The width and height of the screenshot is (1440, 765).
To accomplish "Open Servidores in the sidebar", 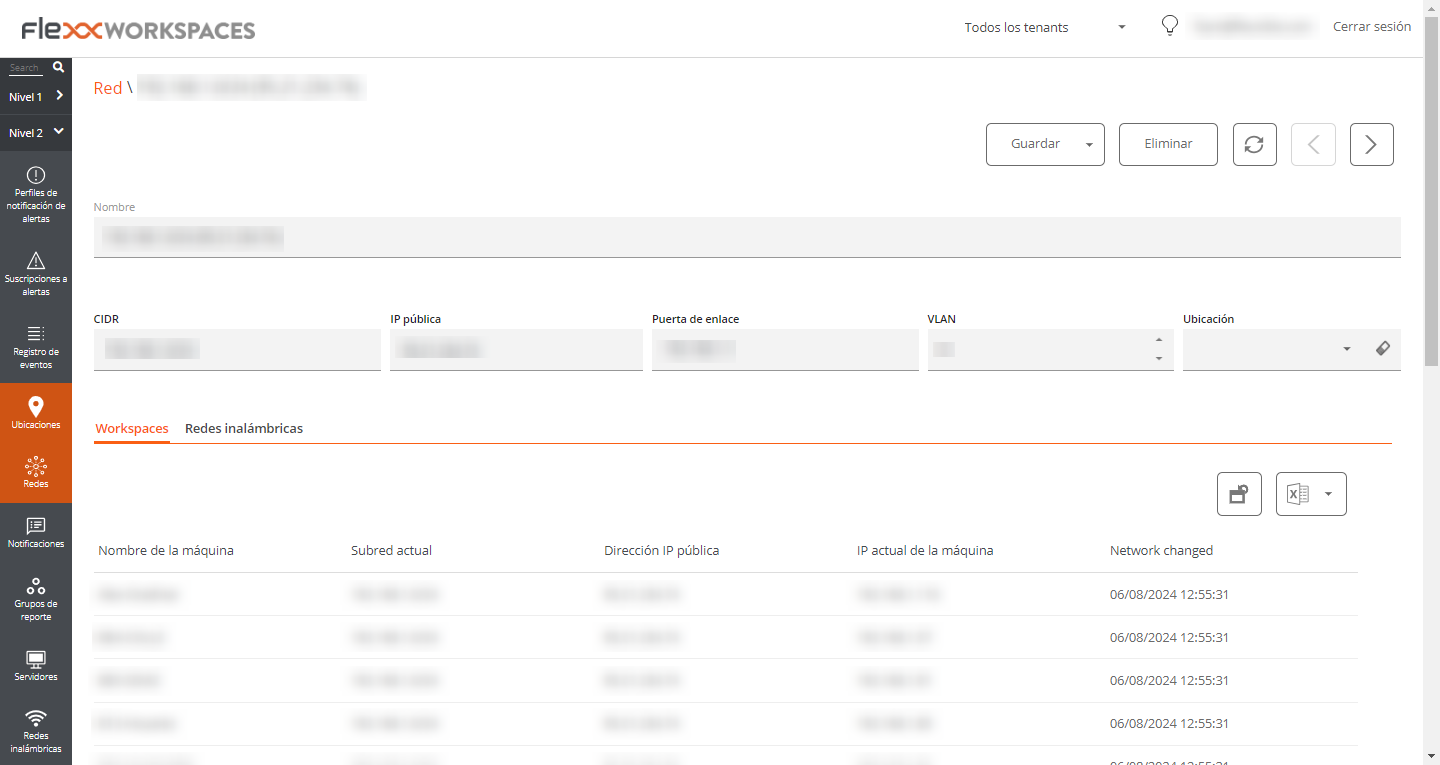I will 36,666.
